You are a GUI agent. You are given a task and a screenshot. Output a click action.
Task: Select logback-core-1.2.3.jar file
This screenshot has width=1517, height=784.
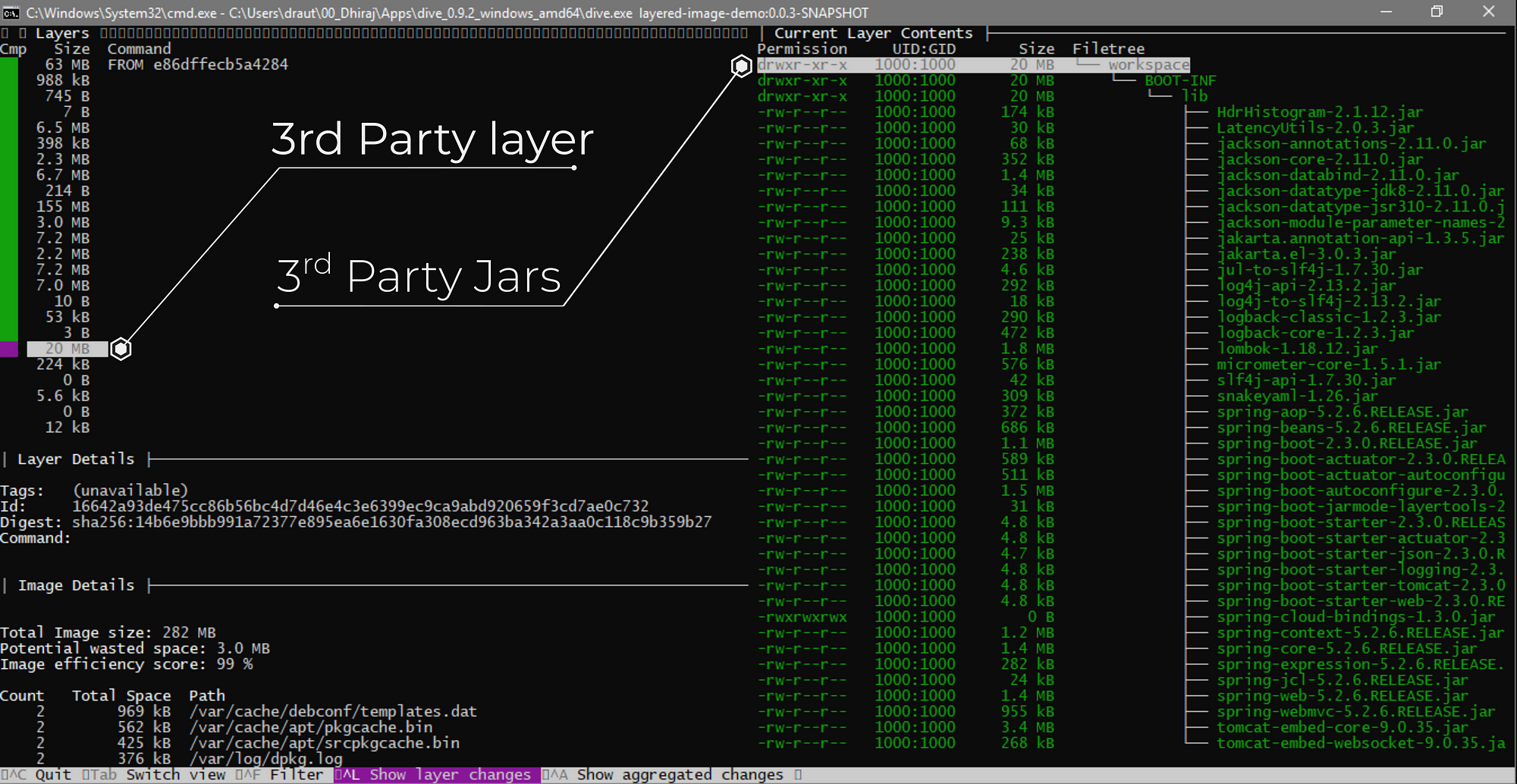pos(1315,333)
